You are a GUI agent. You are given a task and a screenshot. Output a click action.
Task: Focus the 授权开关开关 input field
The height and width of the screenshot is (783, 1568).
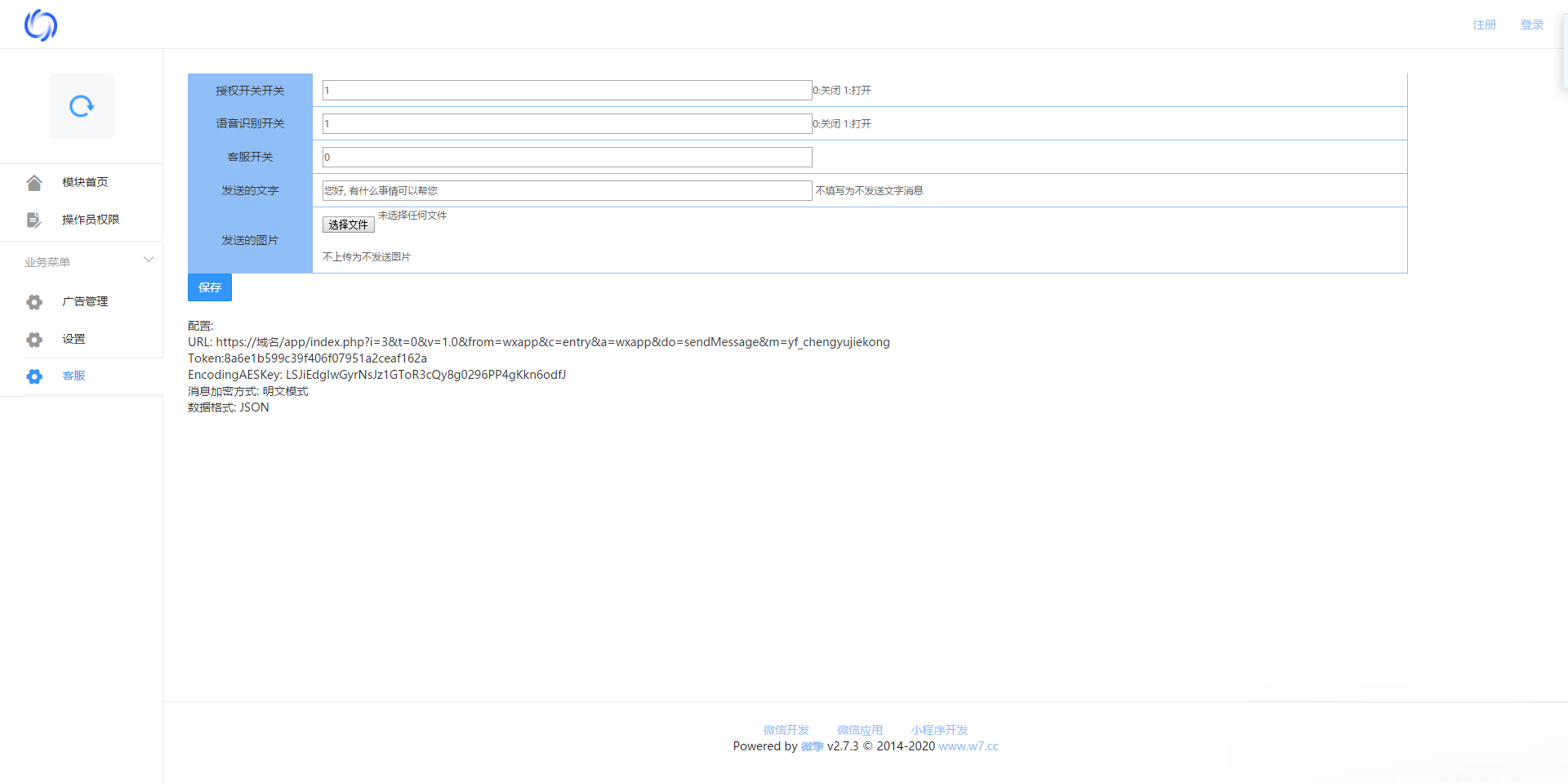567,91
